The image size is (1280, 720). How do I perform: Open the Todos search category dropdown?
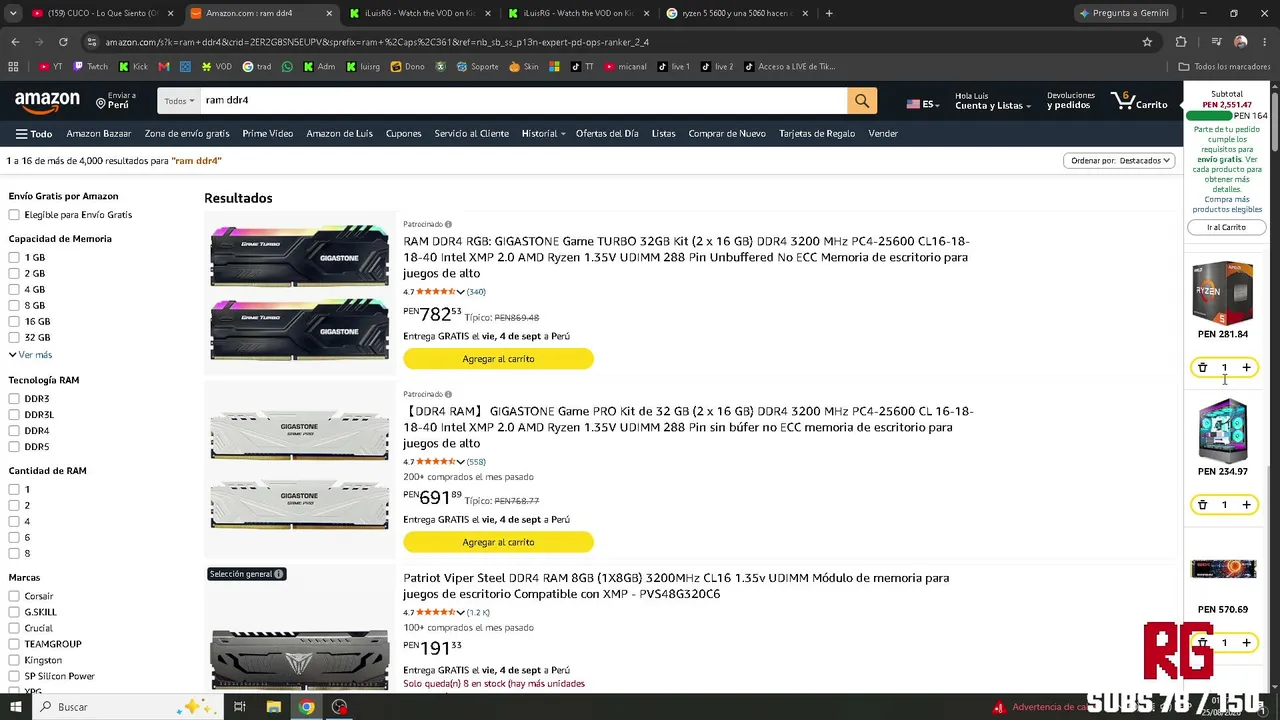coord(179,101)
